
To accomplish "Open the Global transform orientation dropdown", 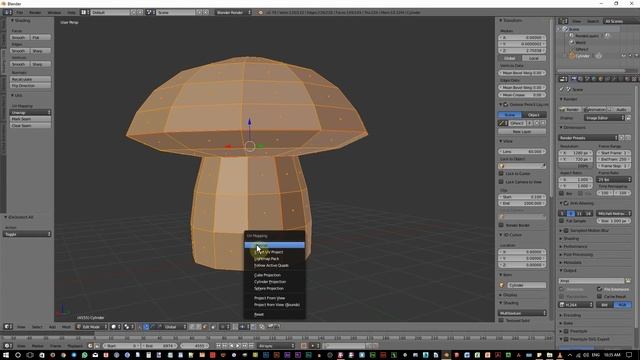I will pos(175,327).
